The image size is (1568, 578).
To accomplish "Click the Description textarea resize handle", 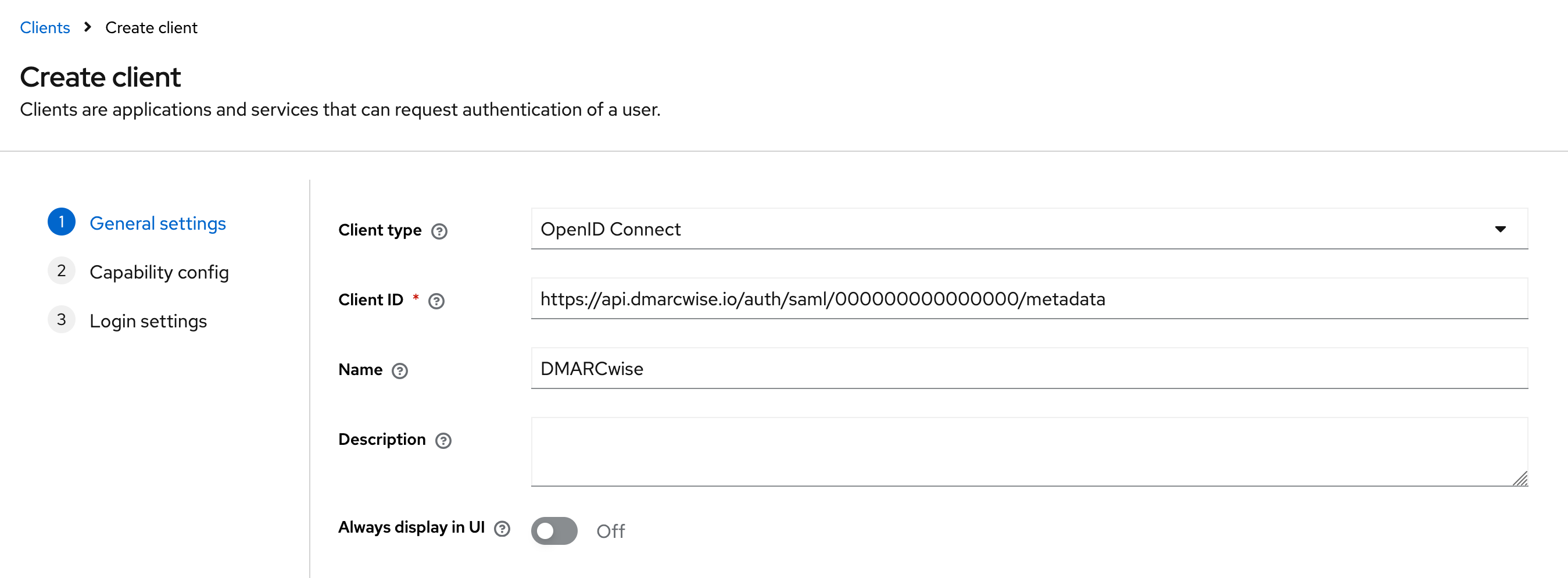I will point(1520,480).
